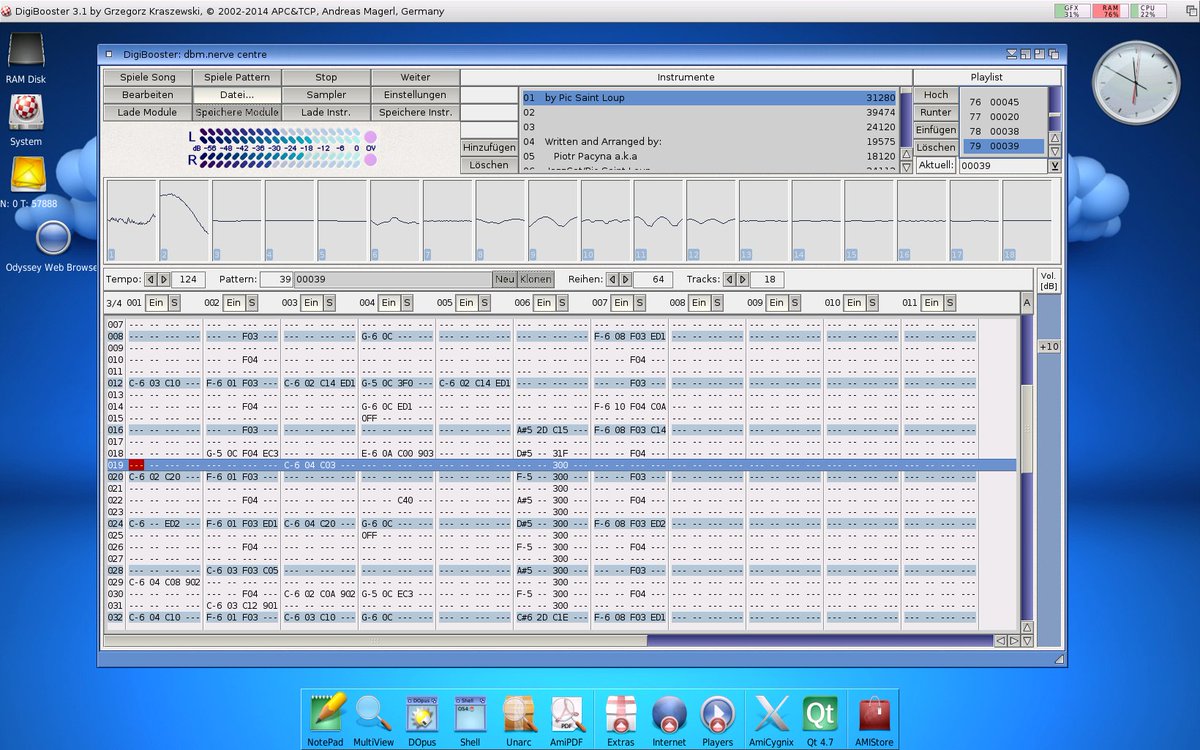Viewport: 1200px width, 750px height.
Task: Decrease tempo with left arrow
Action: tap(151, 280)
